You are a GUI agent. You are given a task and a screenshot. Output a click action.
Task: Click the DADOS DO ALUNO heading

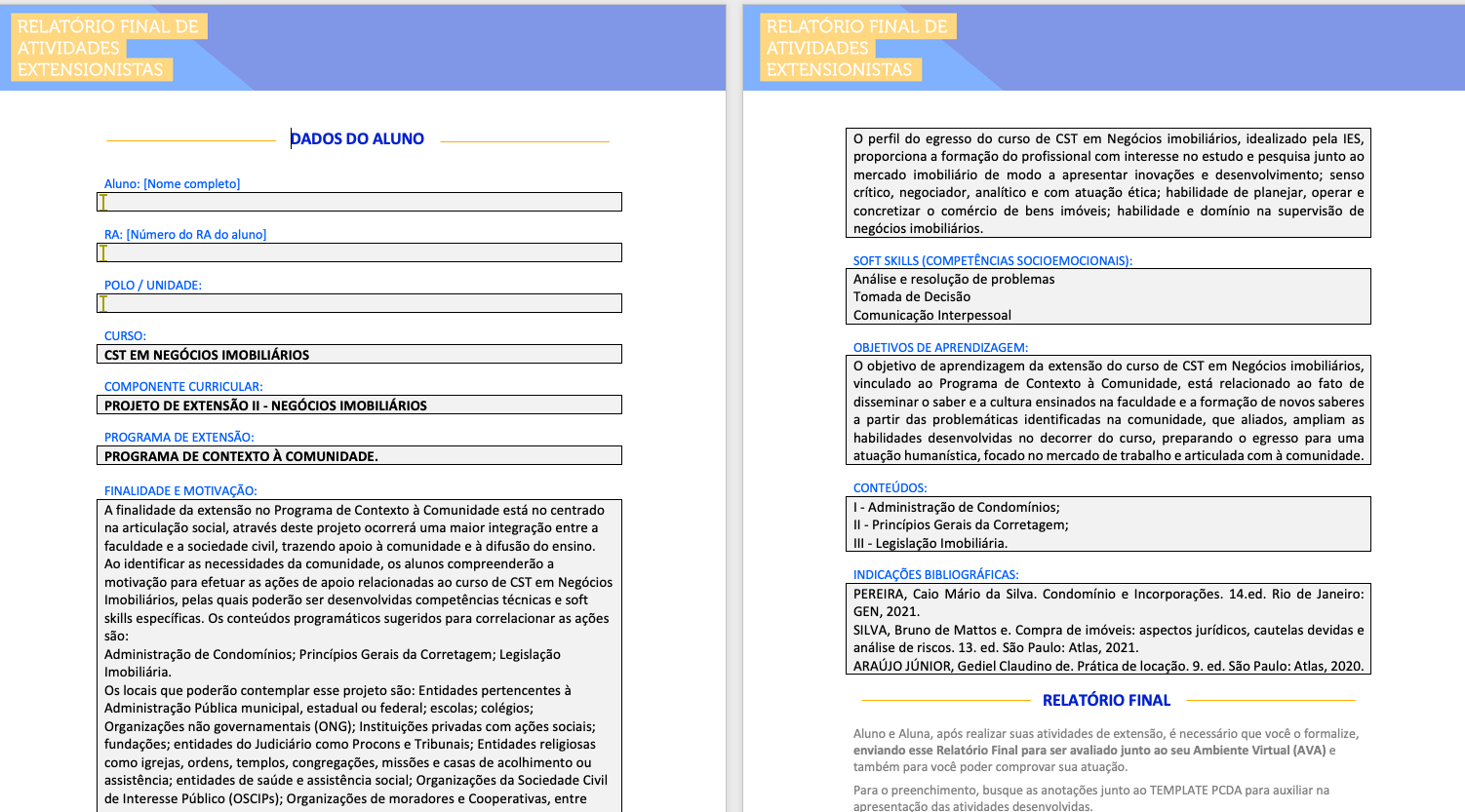(x=357, y=139)
